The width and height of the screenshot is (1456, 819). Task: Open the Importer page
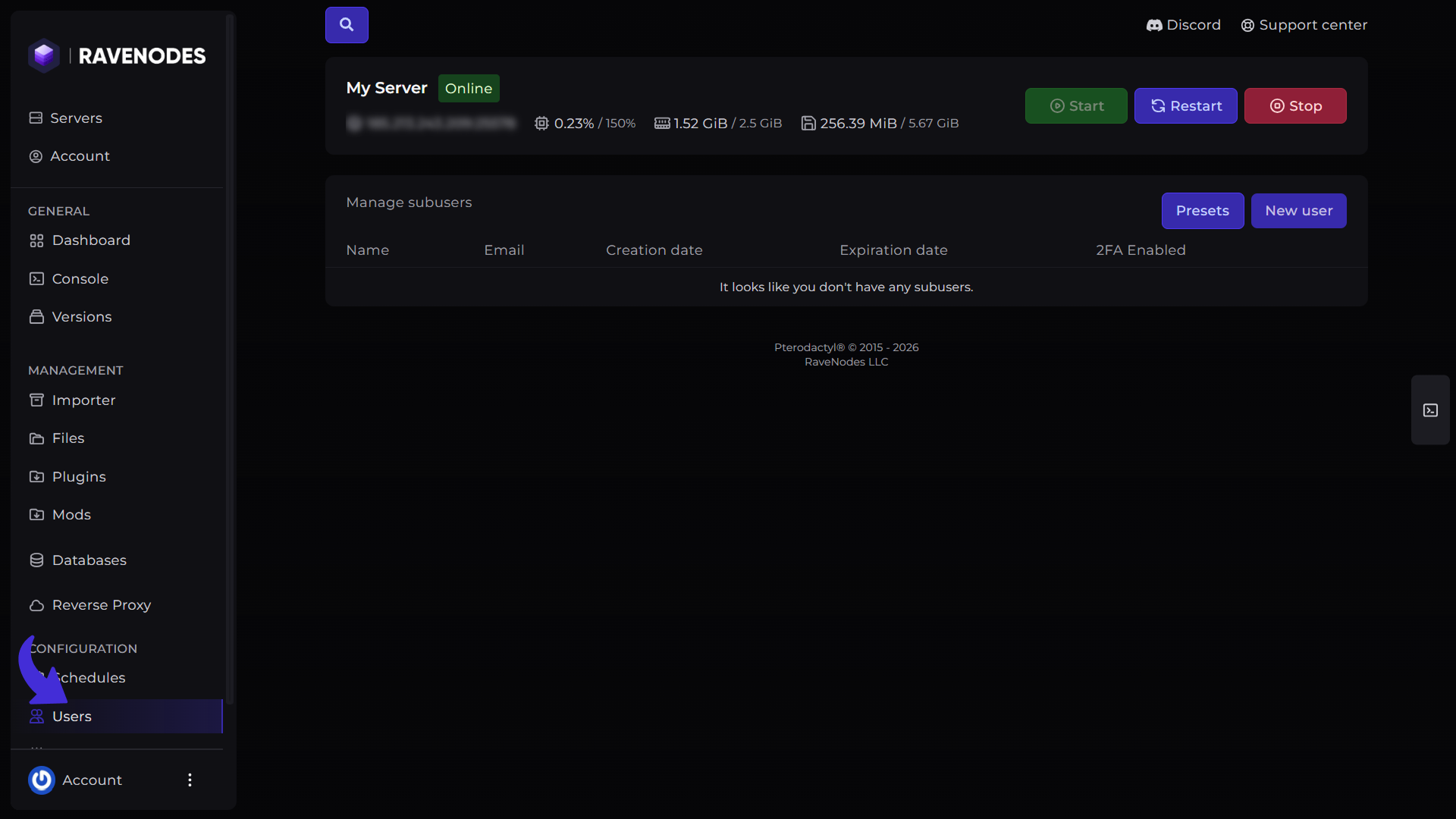(x=73, y=400)
